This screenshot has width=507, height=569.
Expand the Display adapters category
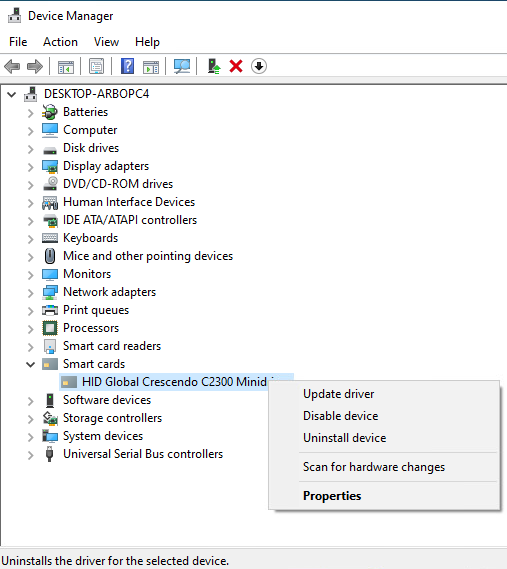[31, 167]
